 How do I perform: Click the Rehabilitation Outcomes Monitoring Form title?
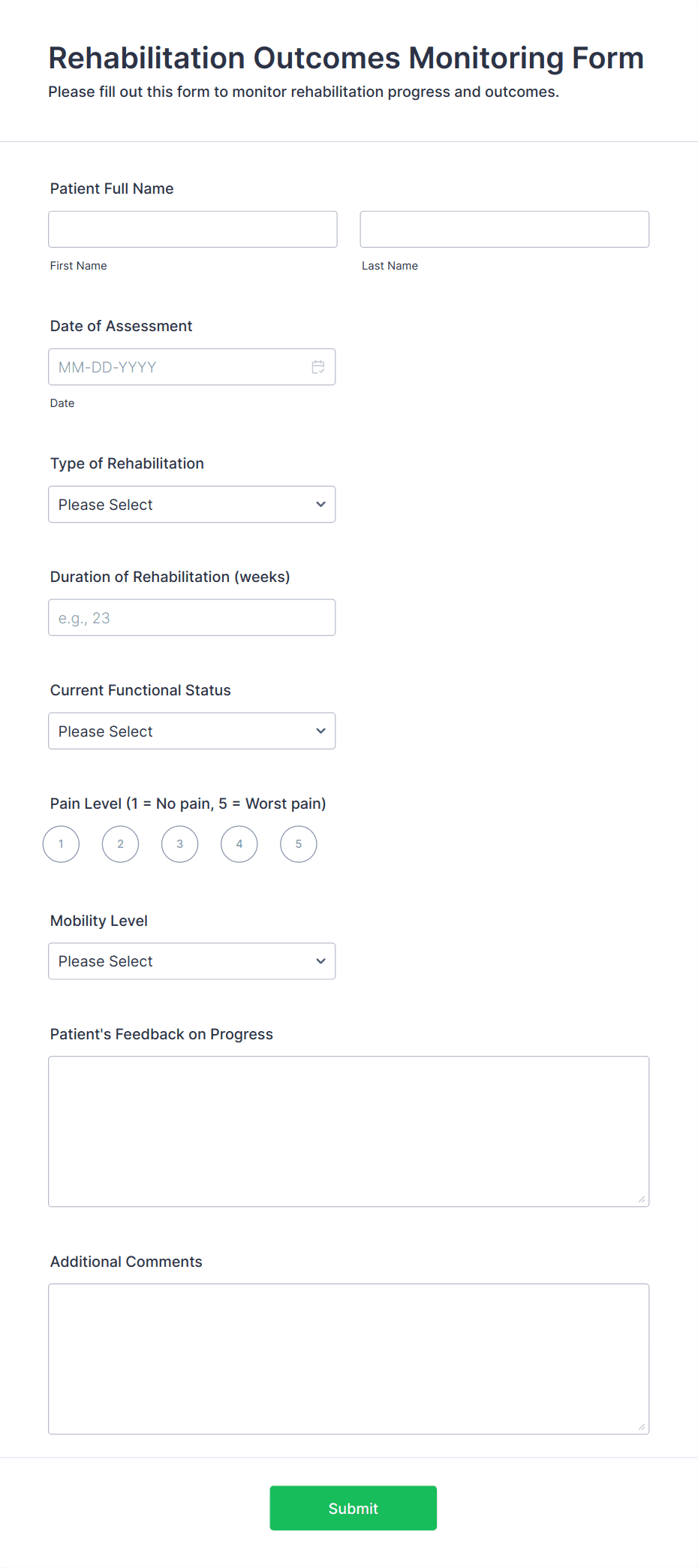click(345, 58)
